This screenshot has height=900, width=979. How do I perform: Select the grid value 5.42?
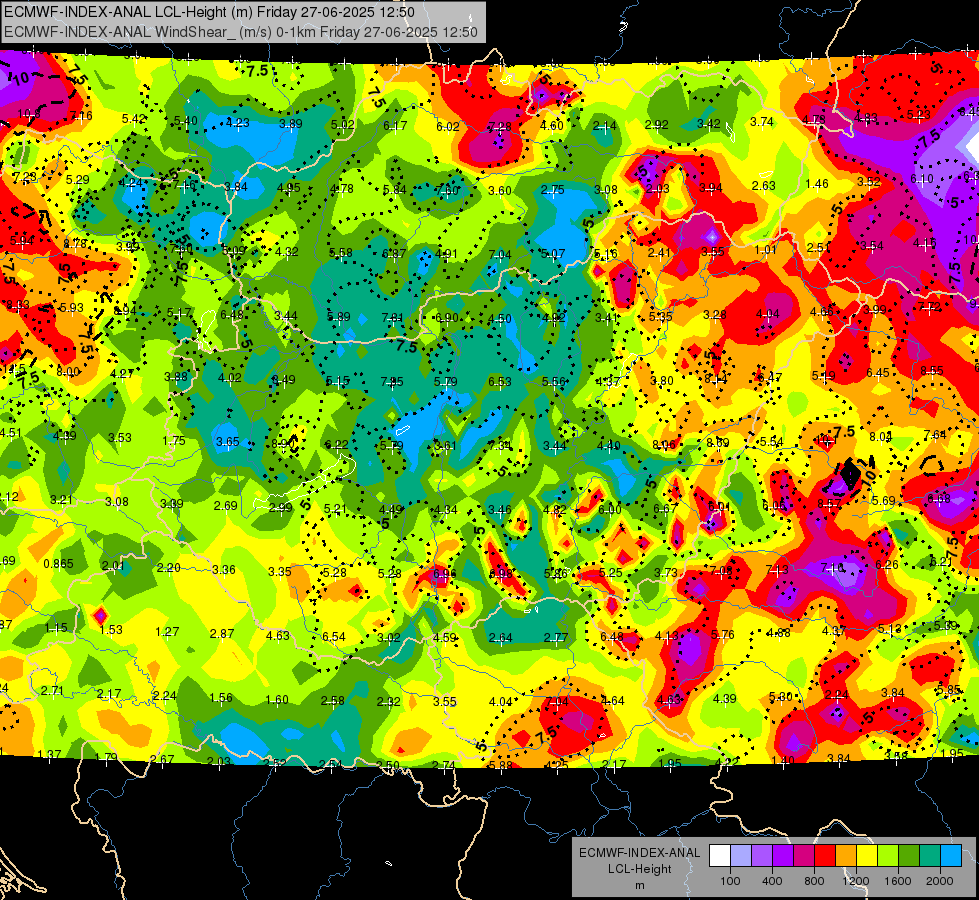tap(134, 119)
